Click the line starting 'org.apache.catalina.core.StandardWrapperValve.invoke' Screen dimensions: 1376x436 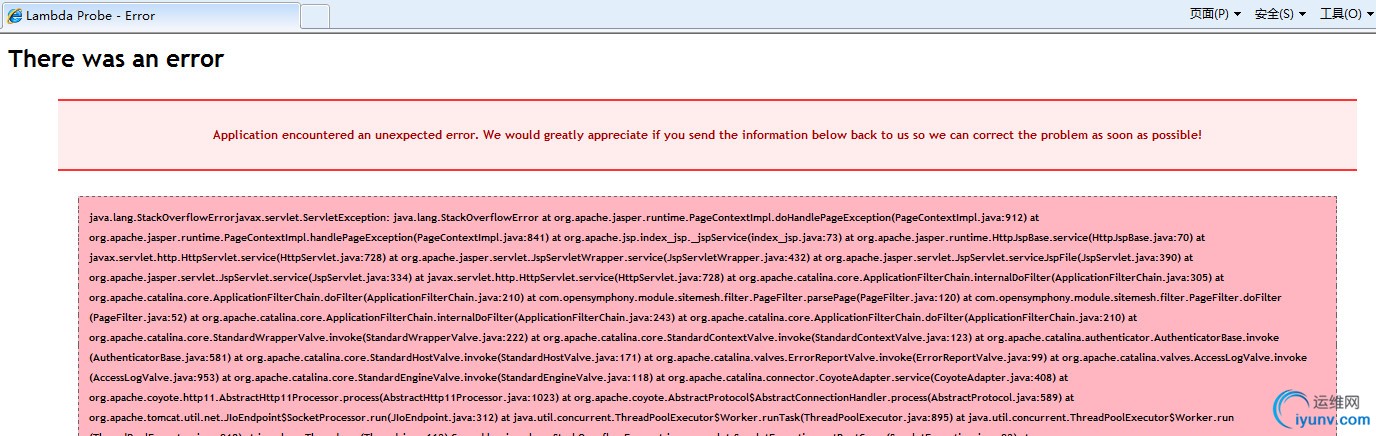click(x=684, y=338)
